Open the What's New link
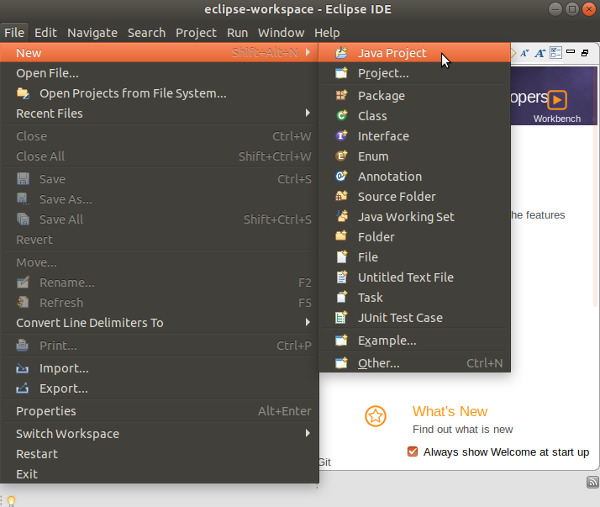The image size is (600, 507). click(449, 411)
